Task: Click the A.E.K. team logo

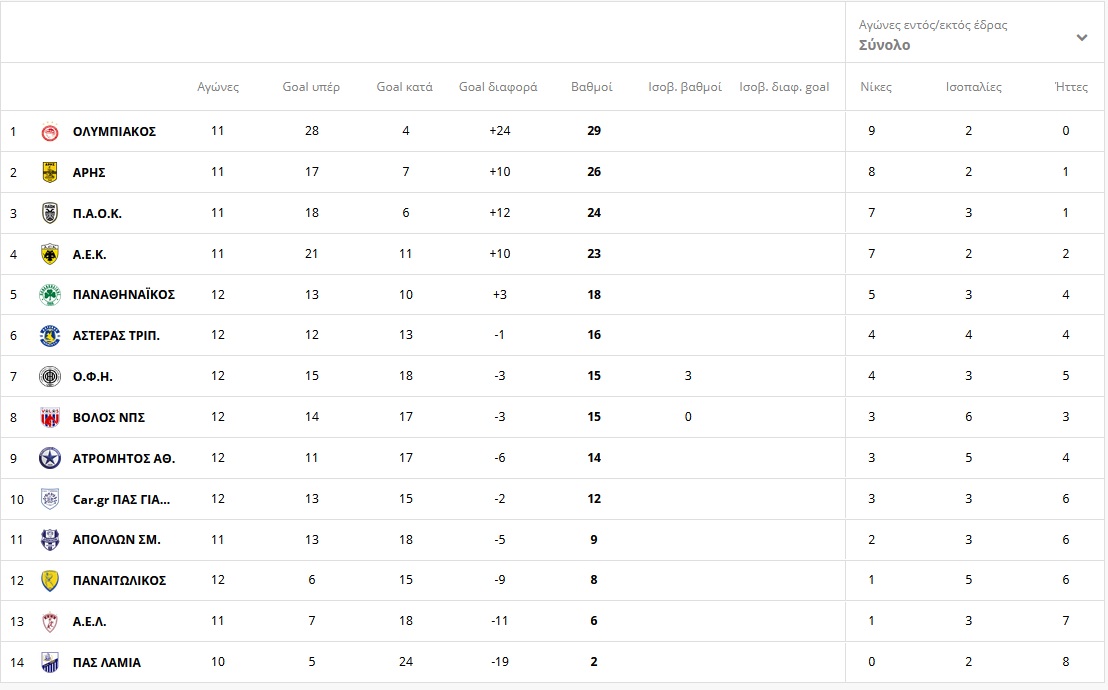Action: [x=49, y=254]
